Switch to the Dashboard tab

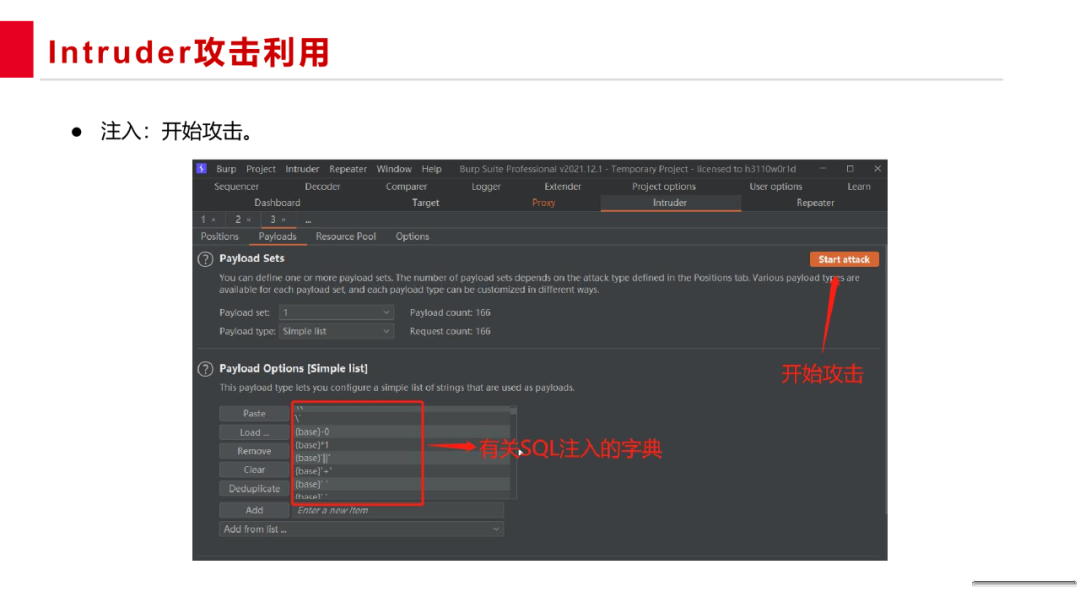[x=277, y=203]
